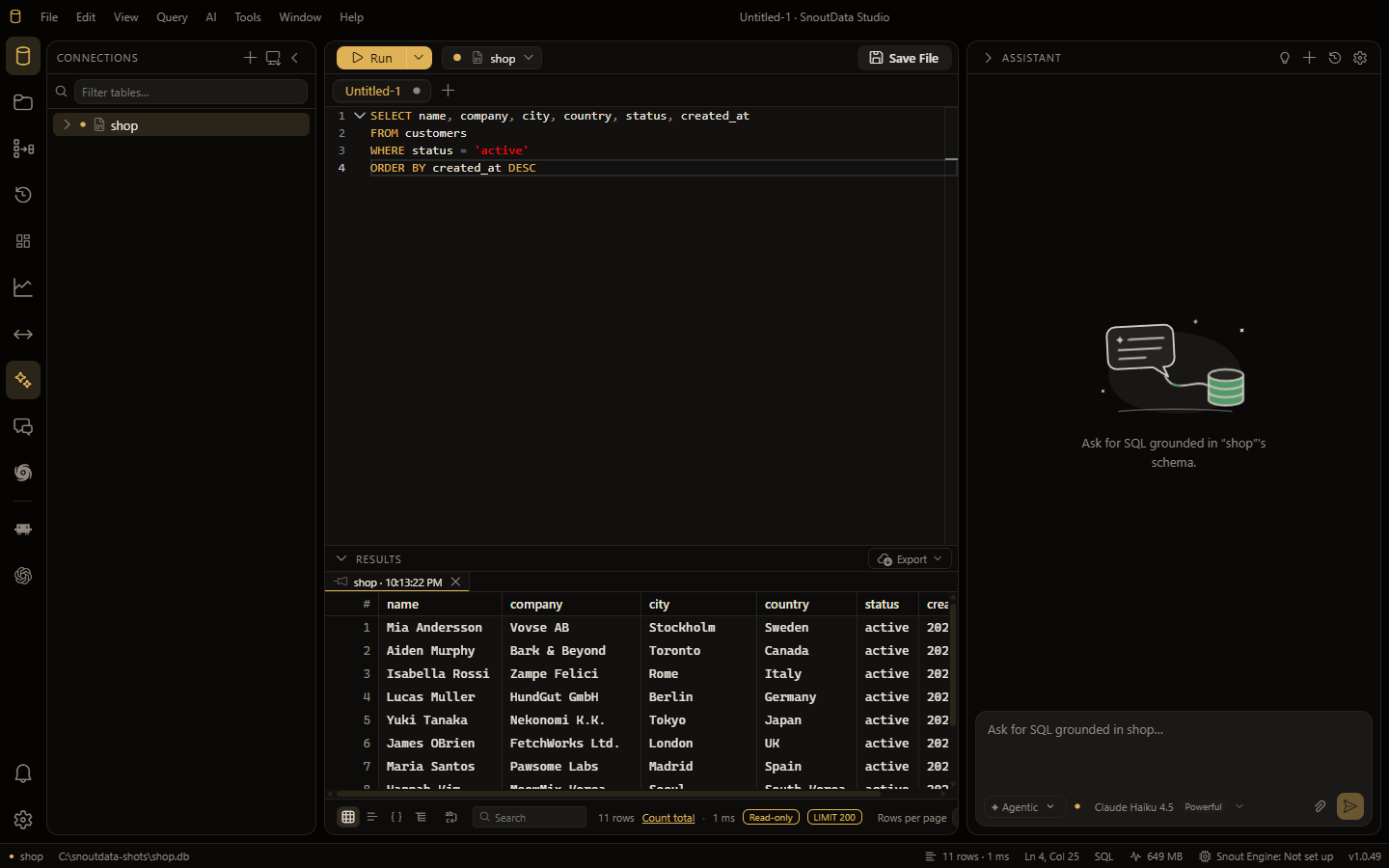The height and width of the screenshot is (868, 1389).
Task: Open the database connections sidebar icon
Action: pyautogui.click(x=23, y=56)
